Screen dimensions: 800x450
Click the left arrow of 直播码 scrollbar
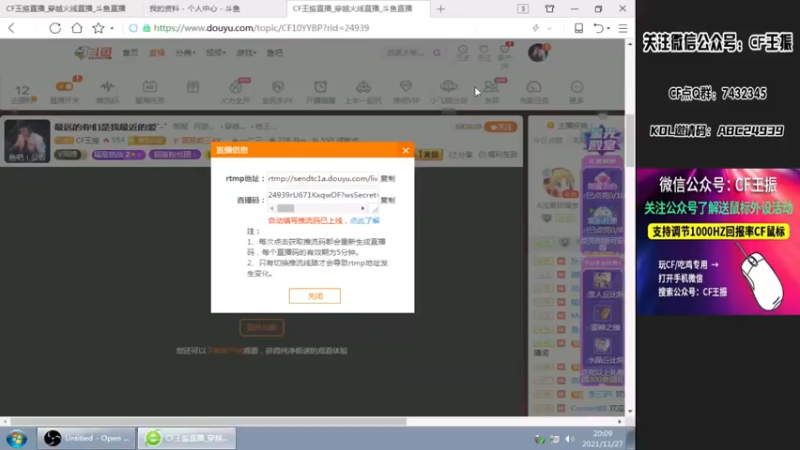point(272,208)
